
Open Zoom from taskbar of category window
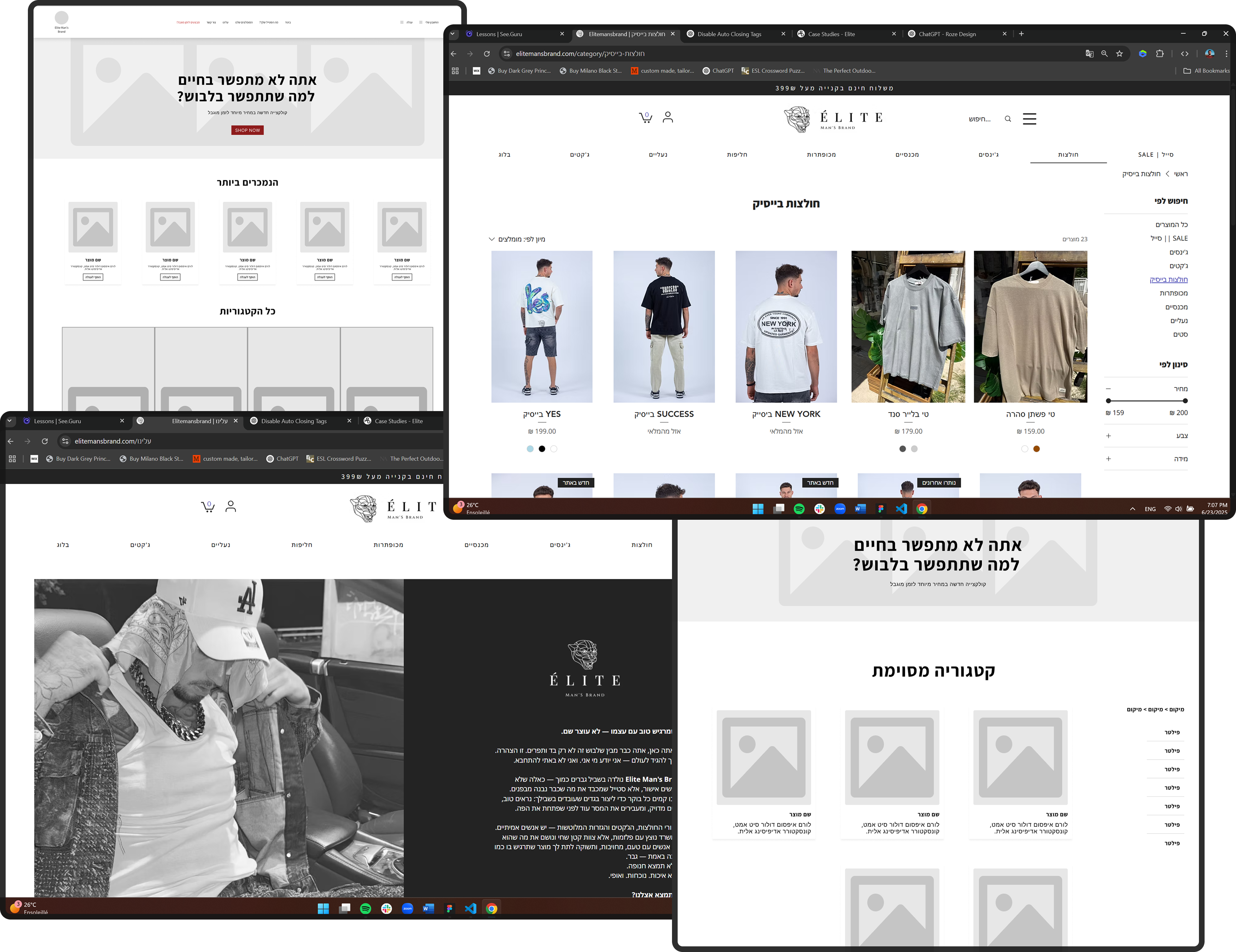point(840,508)
